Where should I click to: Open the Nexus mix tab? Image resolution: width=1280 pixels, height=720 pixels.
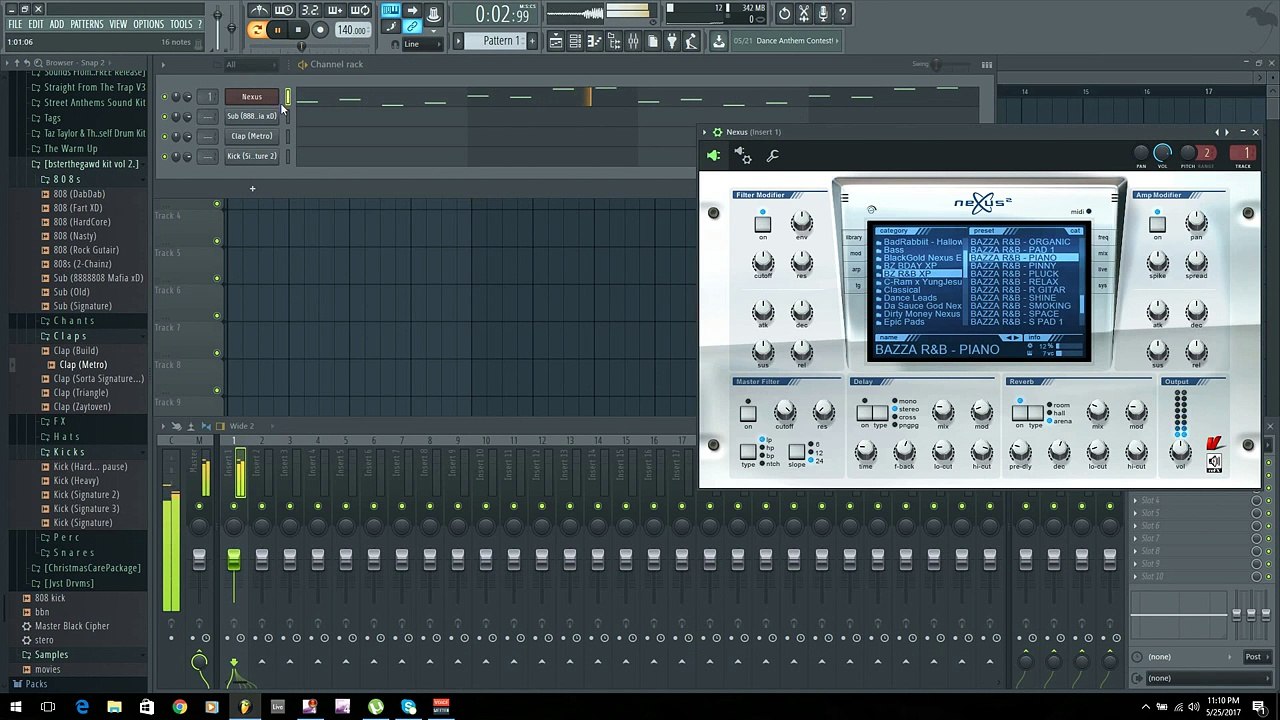1103,254
